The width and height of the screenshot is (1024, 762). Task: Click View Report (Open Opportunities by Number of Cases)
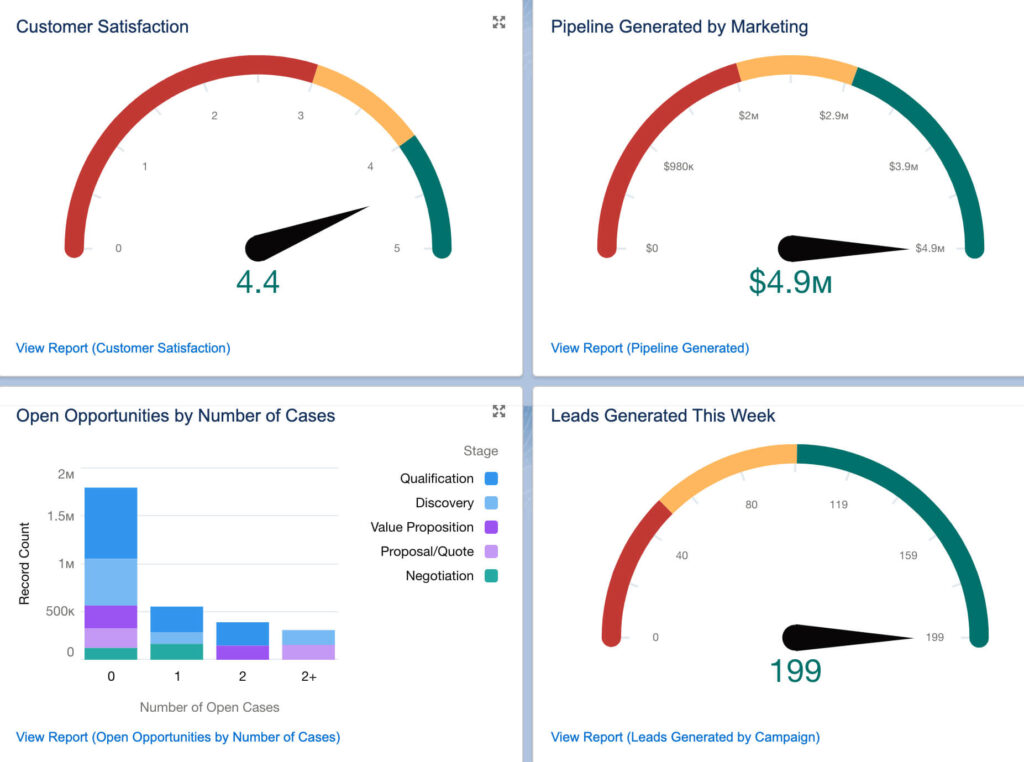pos(178,737)
